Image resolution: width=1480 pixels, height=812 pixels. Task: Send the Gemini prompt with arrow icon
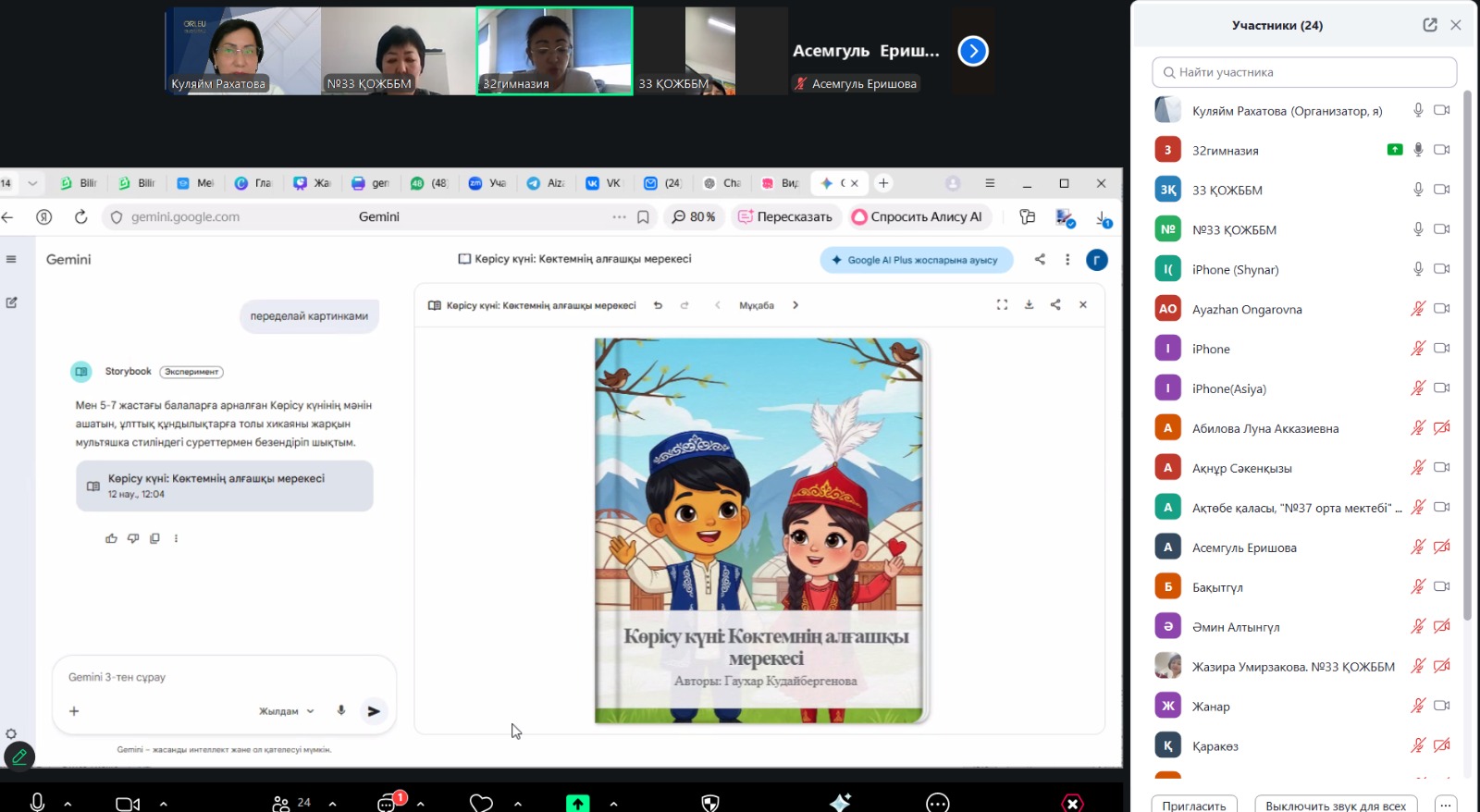tap(374, 711)
